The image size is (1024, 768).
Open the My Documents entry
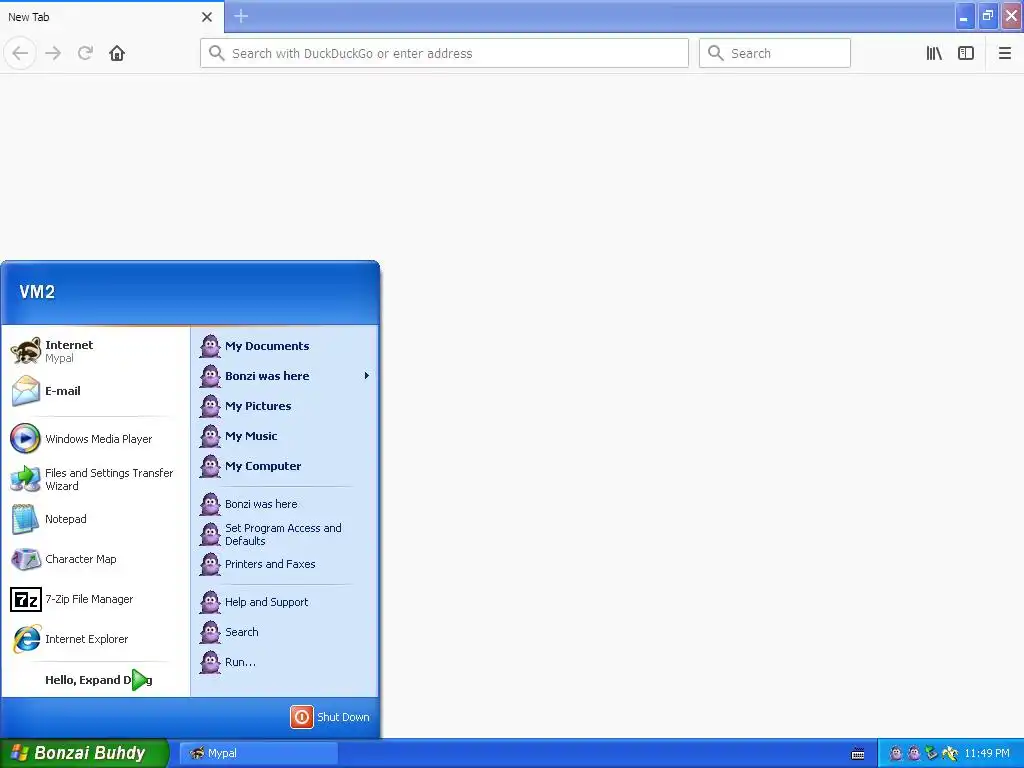click(x=285, y=345)
